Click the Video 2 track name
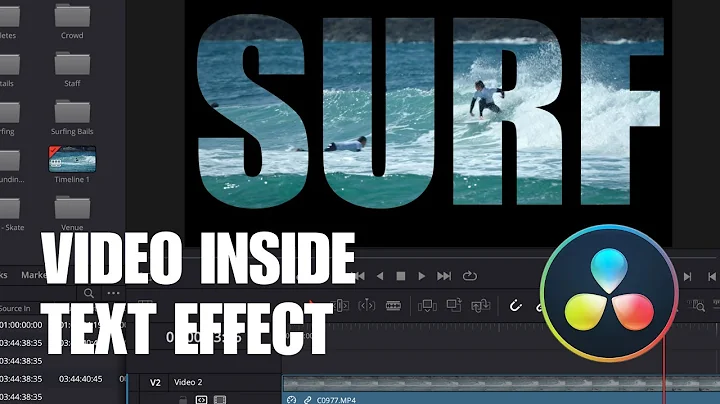The width and height of the screenshot is (720, 404). [188, 382]
